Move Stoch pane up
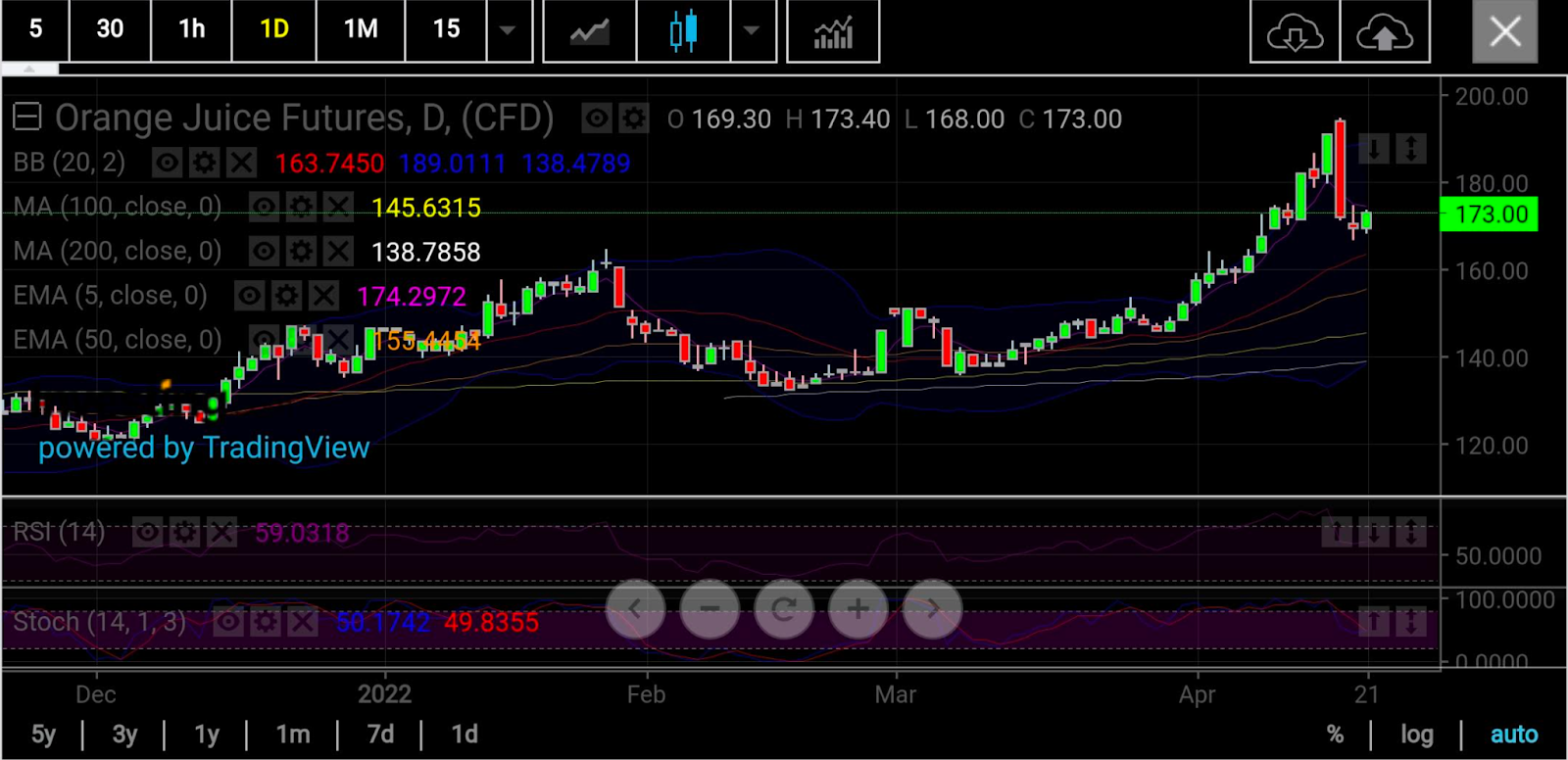 pyautogui.click(x=1374, y=621)
